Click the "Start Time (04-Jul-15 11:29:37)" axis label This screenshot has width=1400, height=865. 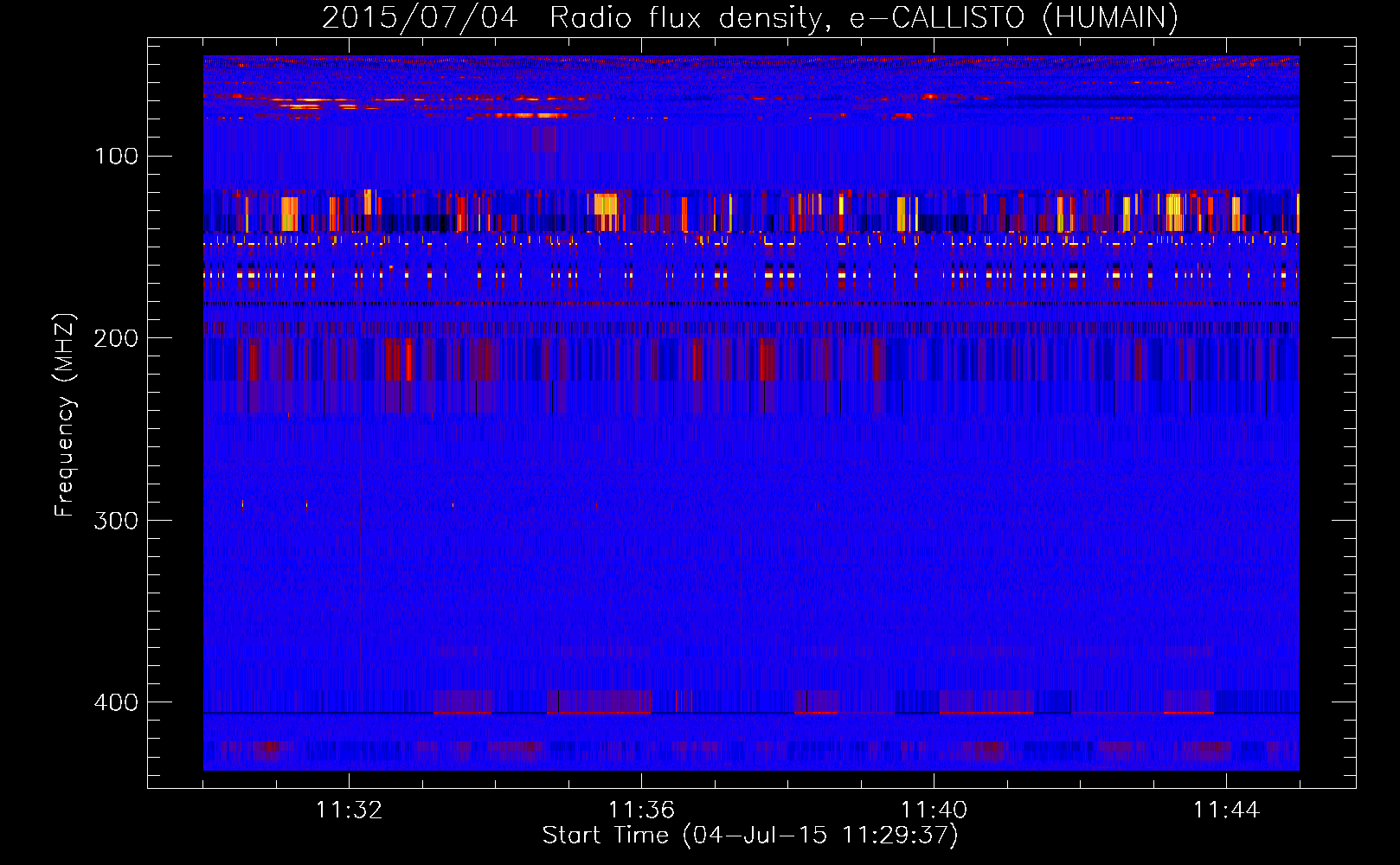point(750,836)
